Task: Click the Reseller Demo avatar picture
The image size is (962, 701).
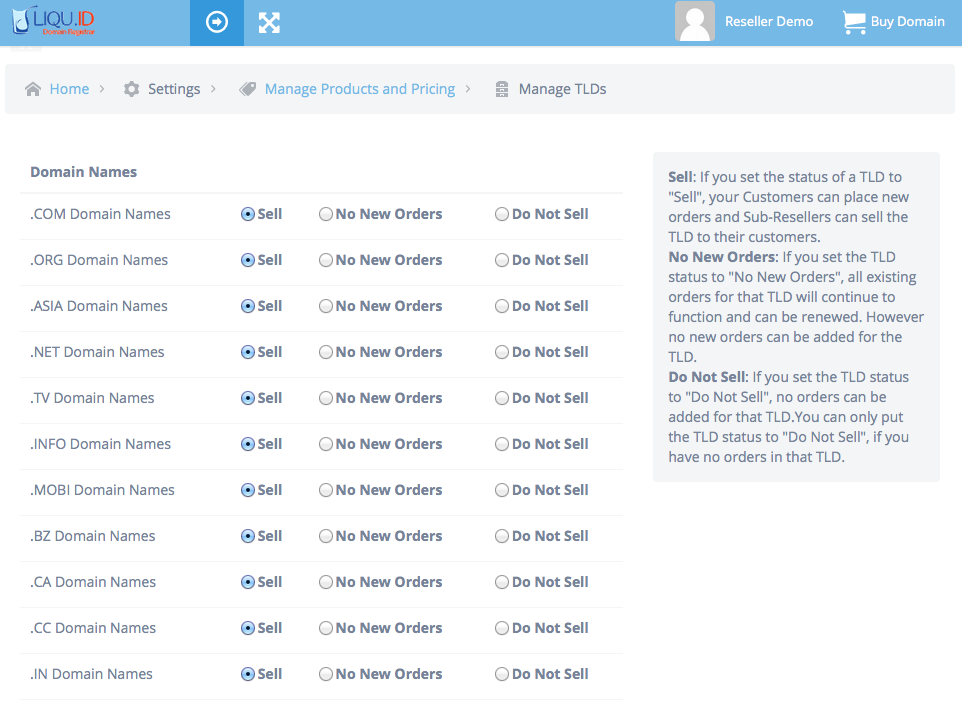Action: [x=695, y=22]
